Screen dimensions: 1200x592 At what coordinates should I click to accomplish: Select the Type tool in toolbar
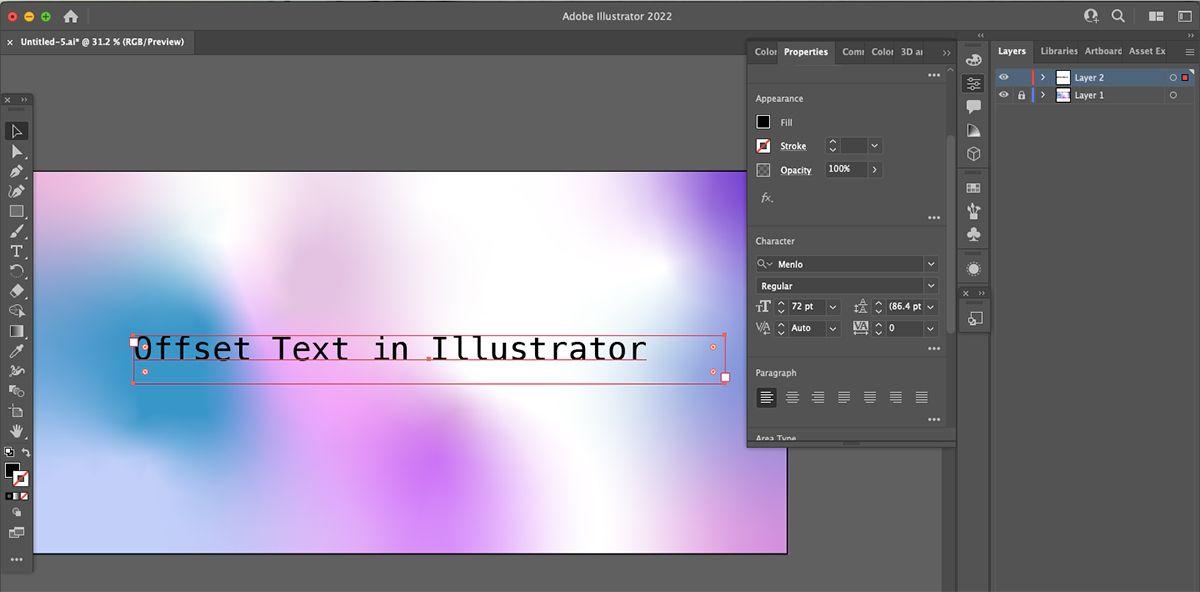click(17, 251)
